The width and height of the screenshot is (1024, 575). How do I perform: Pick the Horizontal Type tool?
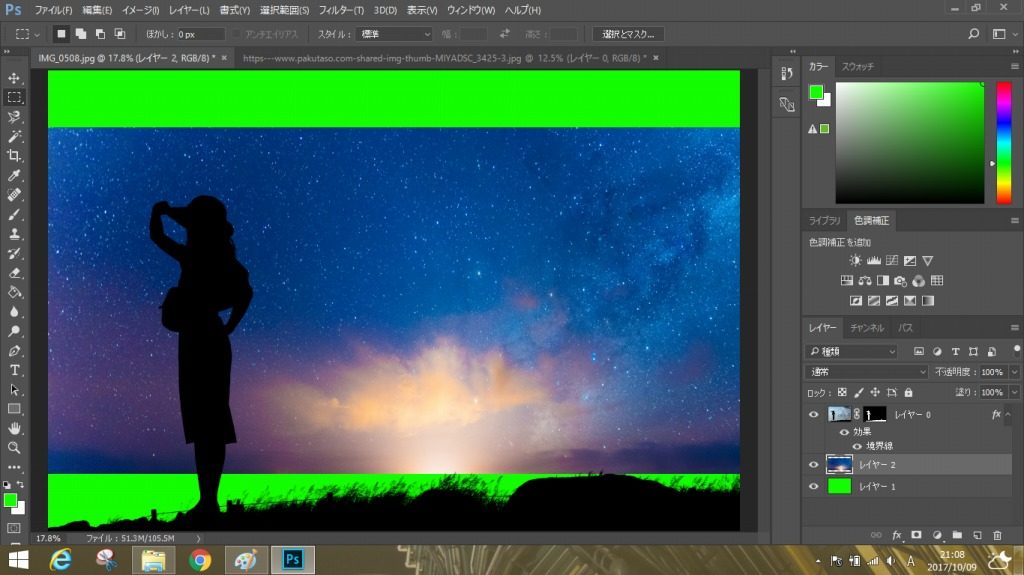click(x=14, y=370)
